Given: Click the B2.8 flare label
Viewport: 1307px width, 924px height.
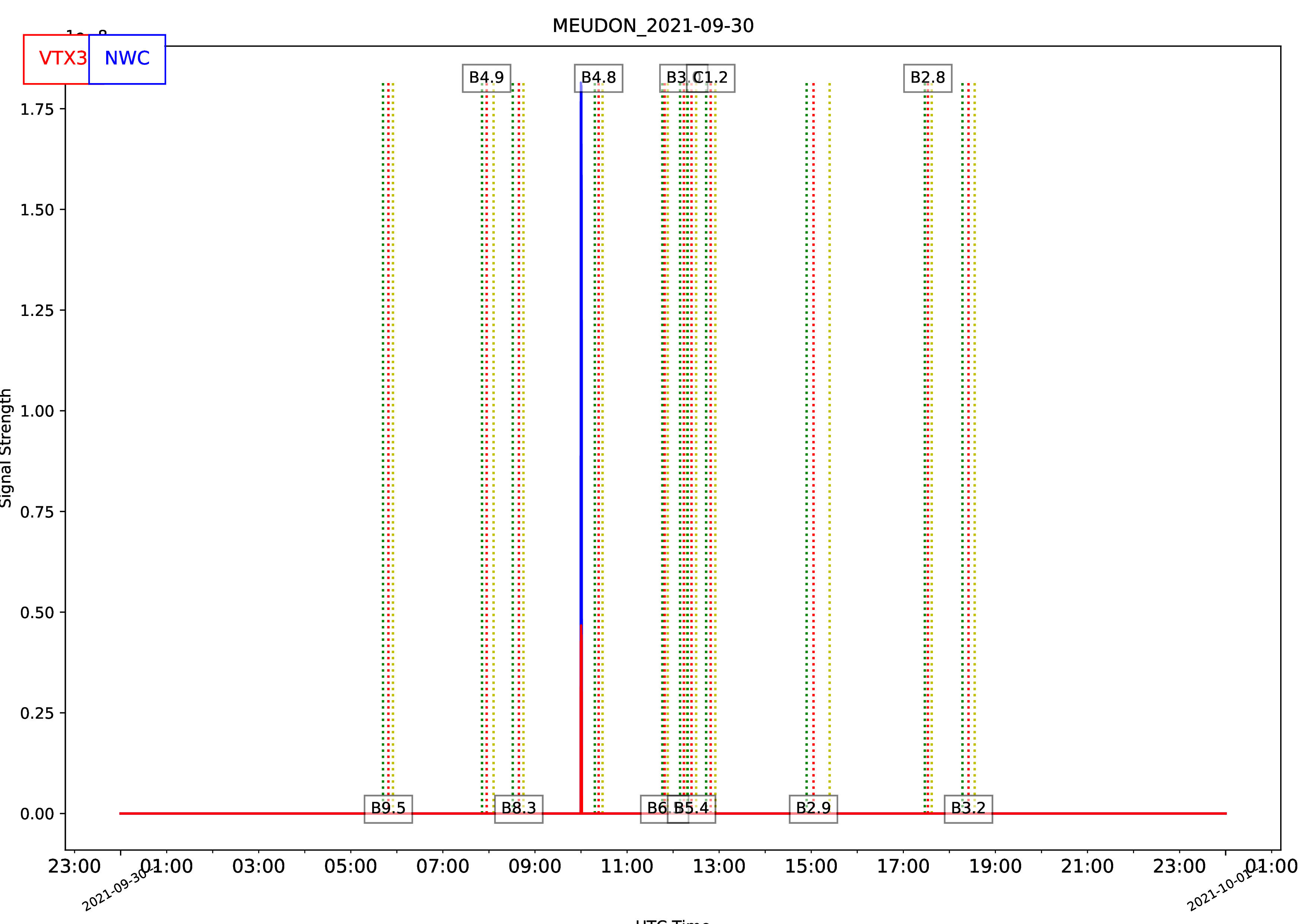Looking at the screenshot, I should point(927,78).
